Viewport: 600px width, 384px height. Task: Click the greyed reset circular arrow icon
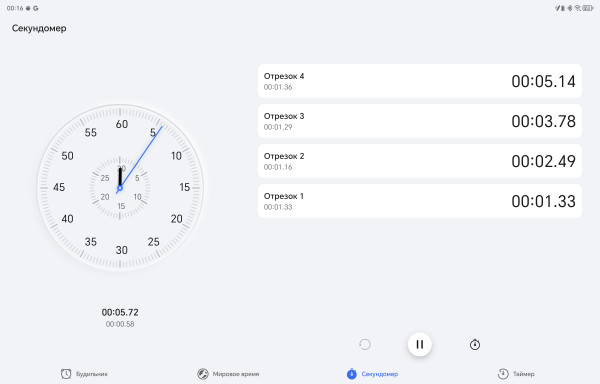365,344
